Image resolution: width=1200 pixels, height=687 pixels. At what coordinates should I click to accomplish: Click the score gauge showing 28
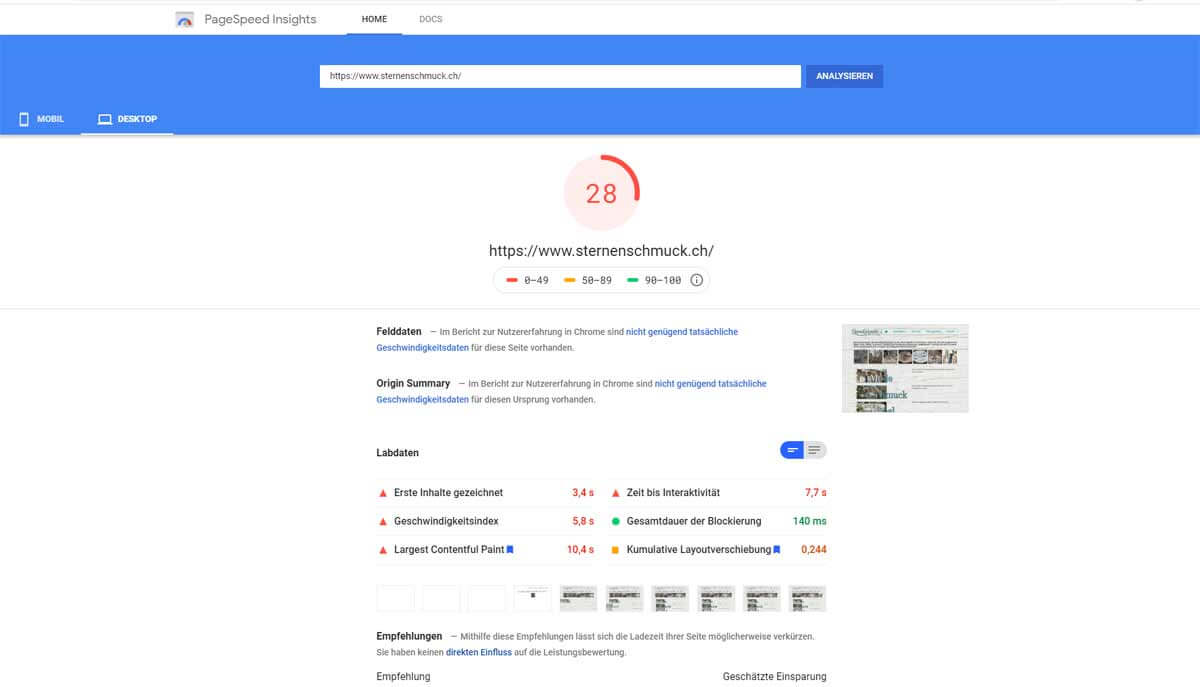coord(601,193)
